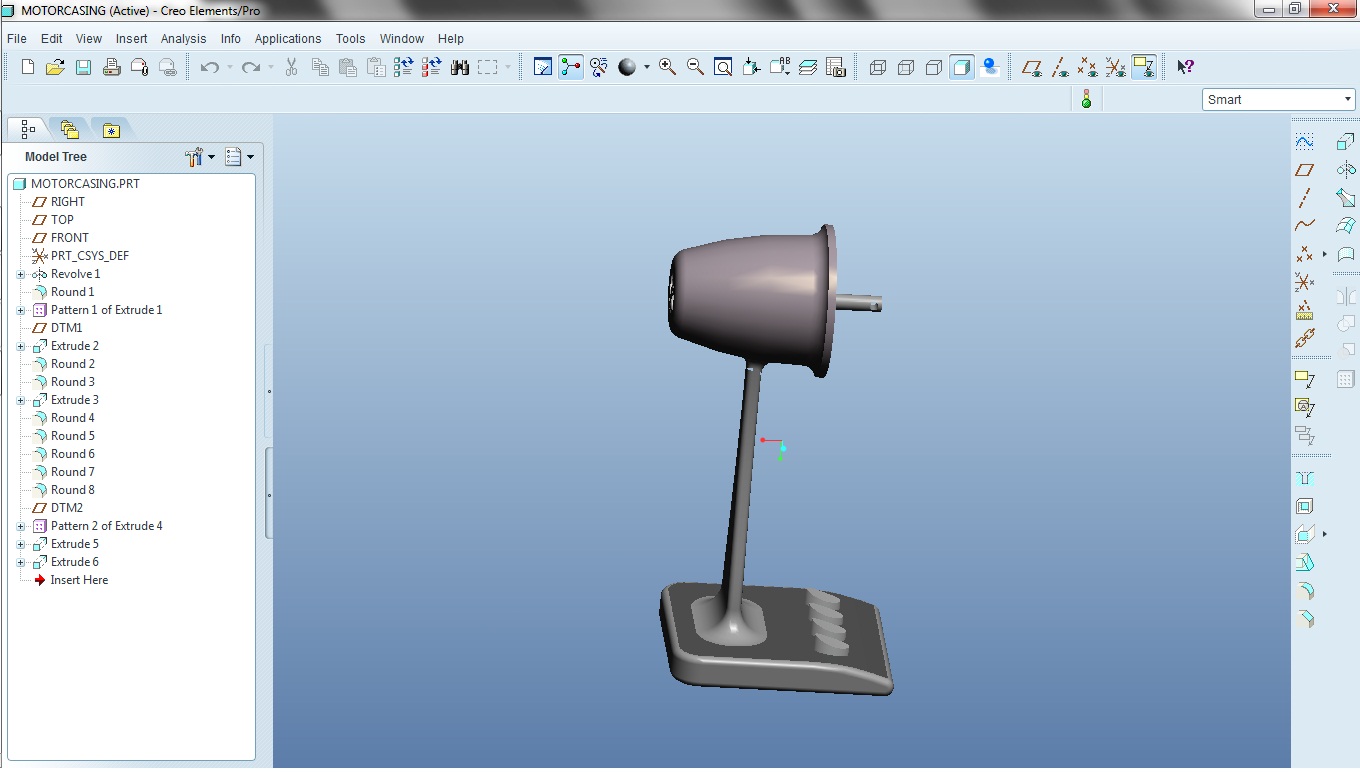Image resolution: width=1360 pixels, height=772 pixels.
Task: Switch to no hidden line display style
Action: (934, 67)
